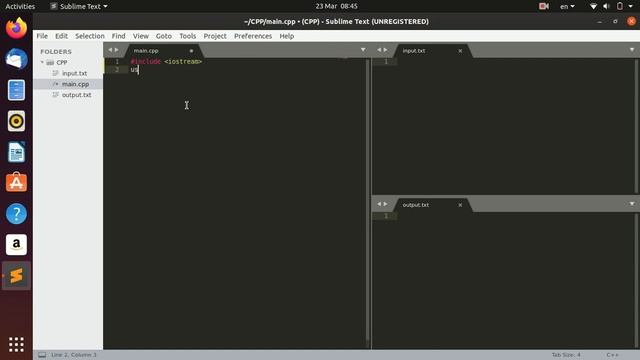Click the battery status icon
Image resolution: width=640 pixels, height=360 pixels.
(x=620, y=6)
